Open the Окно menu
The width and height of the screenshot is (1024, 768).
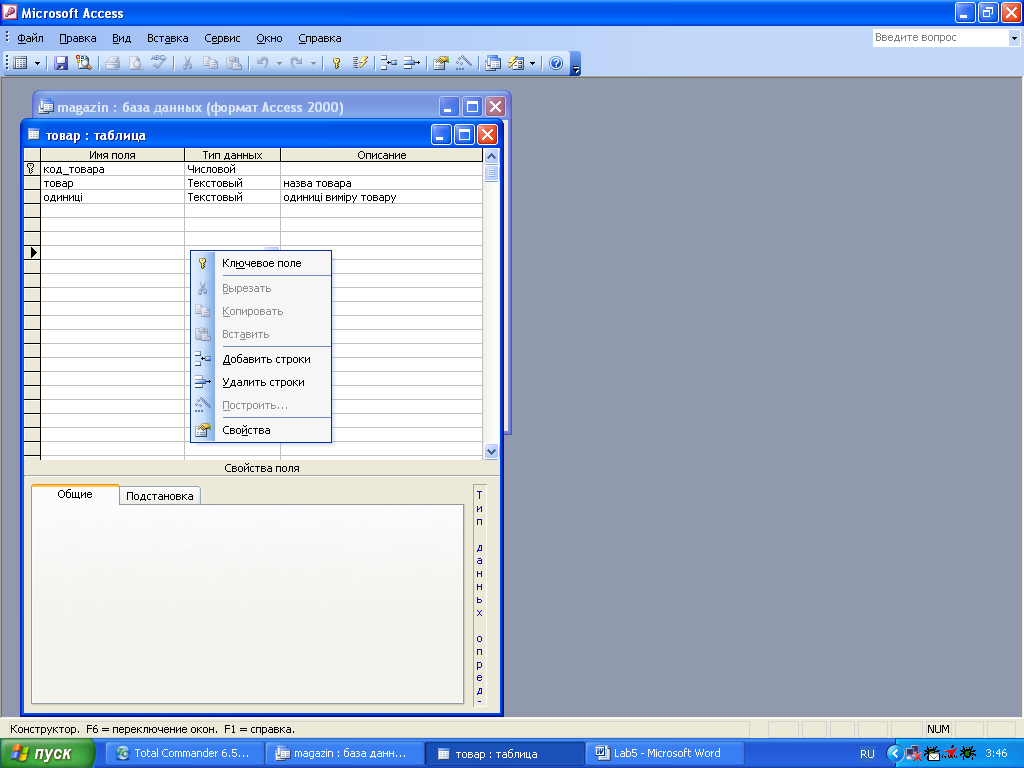[x=269, y=38]
